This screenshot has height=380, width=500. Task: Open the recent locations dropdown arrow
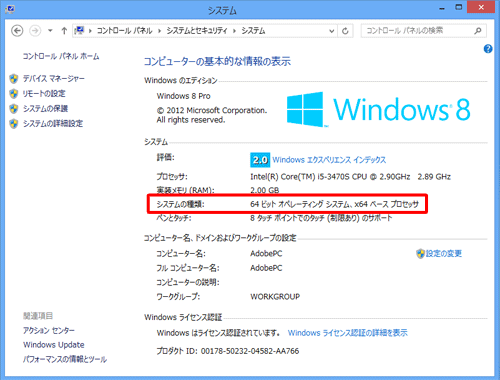coord(50,31)
